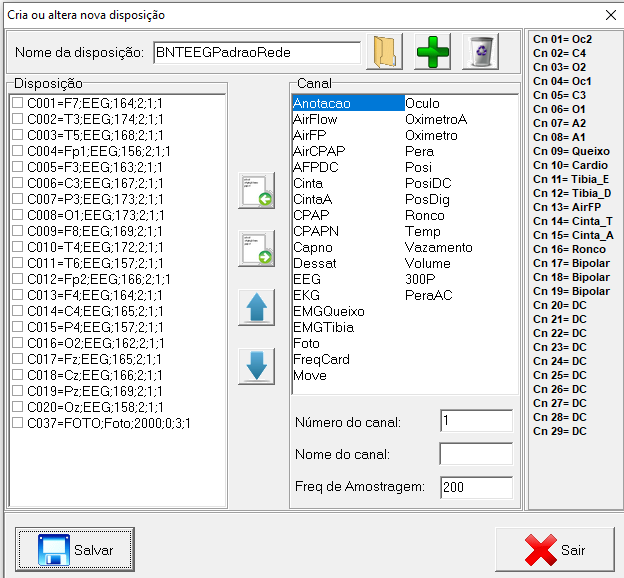The width and height of the screenshot is (624, 578).
Task: Select EEG in the Canal list
Action: coord(306,279)
